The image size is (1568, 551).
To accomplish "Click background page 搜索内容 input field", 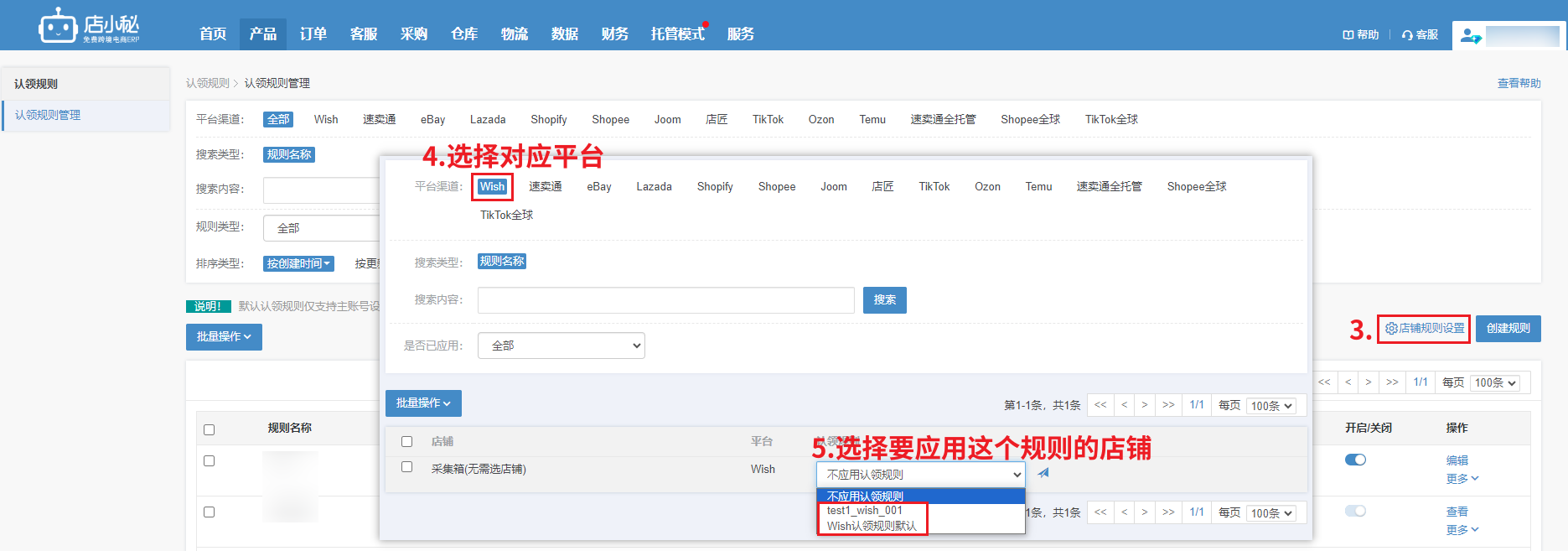I will coord(322,190).
